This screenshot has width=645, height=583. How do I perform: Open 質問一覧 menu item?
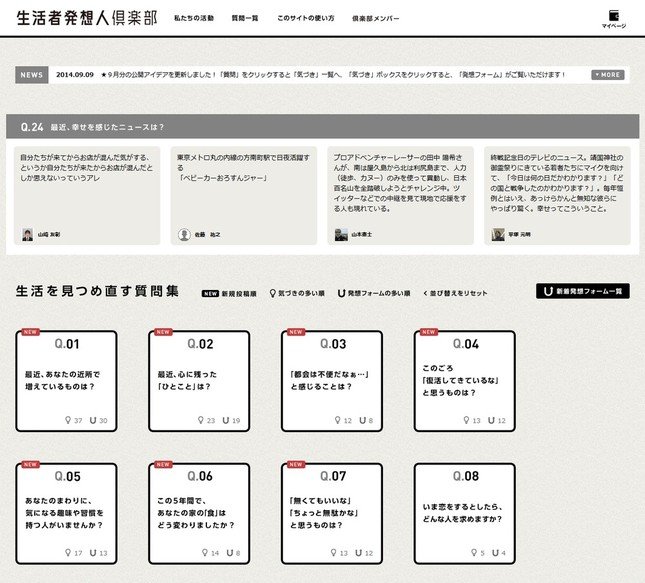(x=245, y=18)
